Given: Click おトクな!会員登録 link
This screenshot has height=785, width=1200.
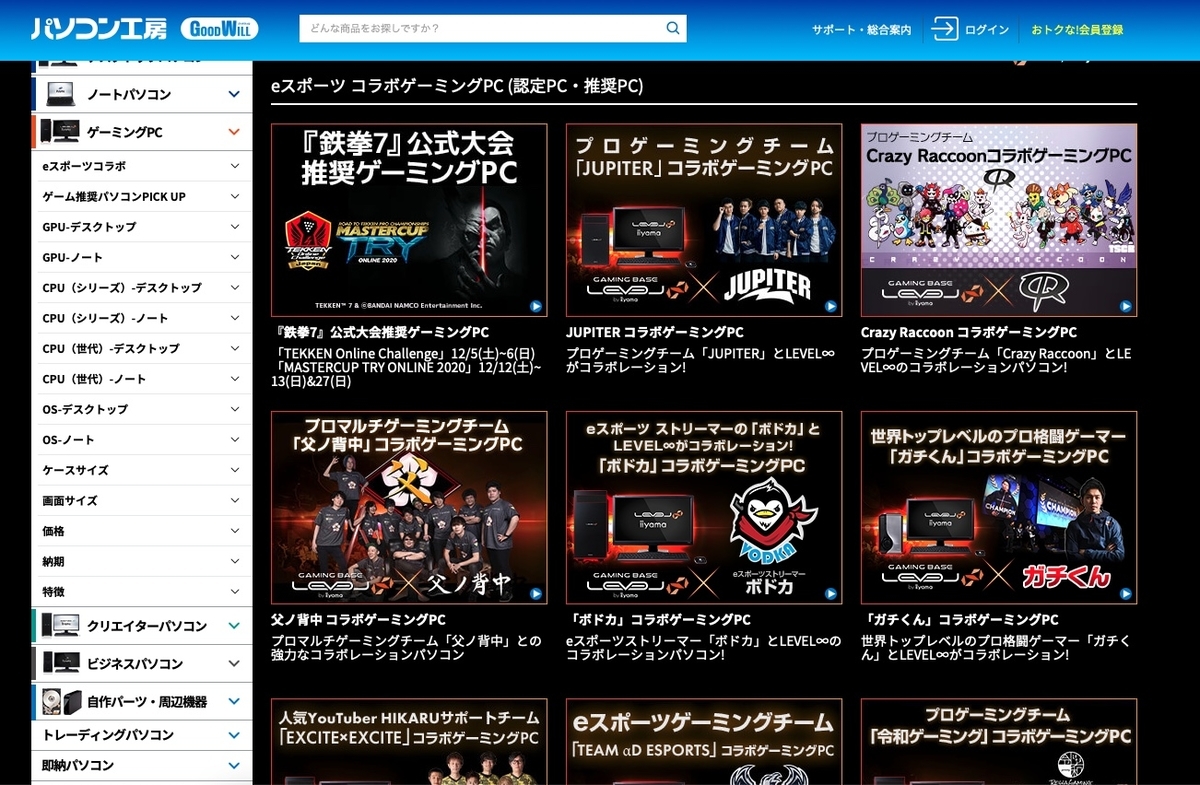Looking at the screenshot, I should 1077,30.
